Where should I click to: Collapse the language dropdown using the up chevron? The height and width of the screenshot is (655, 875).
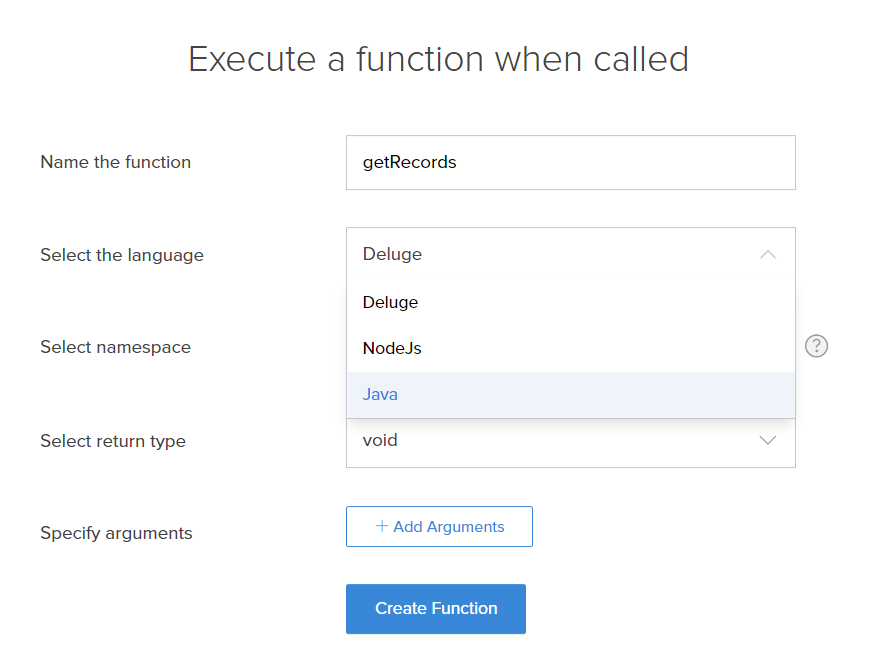[x=768, y=254]
